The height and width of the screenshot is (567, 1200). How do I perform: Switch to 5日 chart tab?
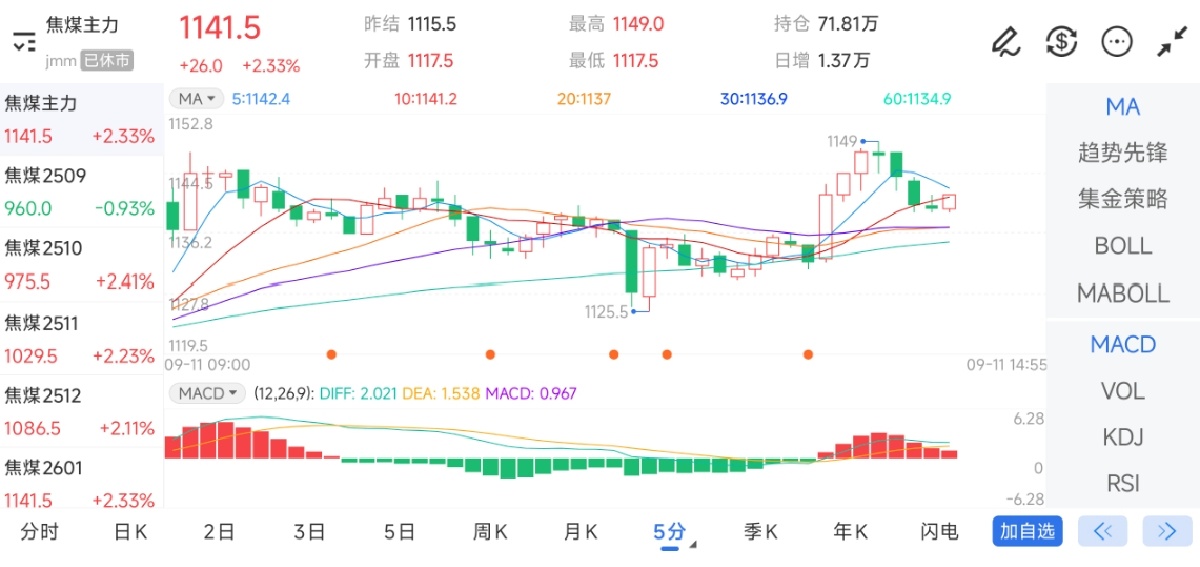(x=399, y=532)
